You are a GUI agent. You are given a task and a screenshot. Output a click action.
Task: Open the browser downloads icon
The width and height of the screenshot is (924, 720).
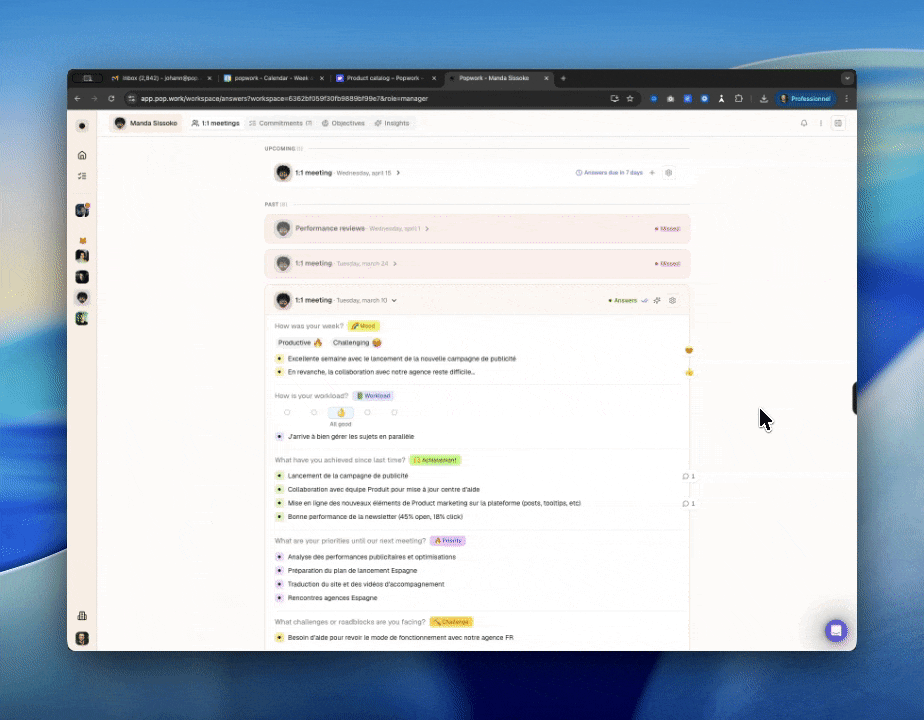(x=764, y=98)
